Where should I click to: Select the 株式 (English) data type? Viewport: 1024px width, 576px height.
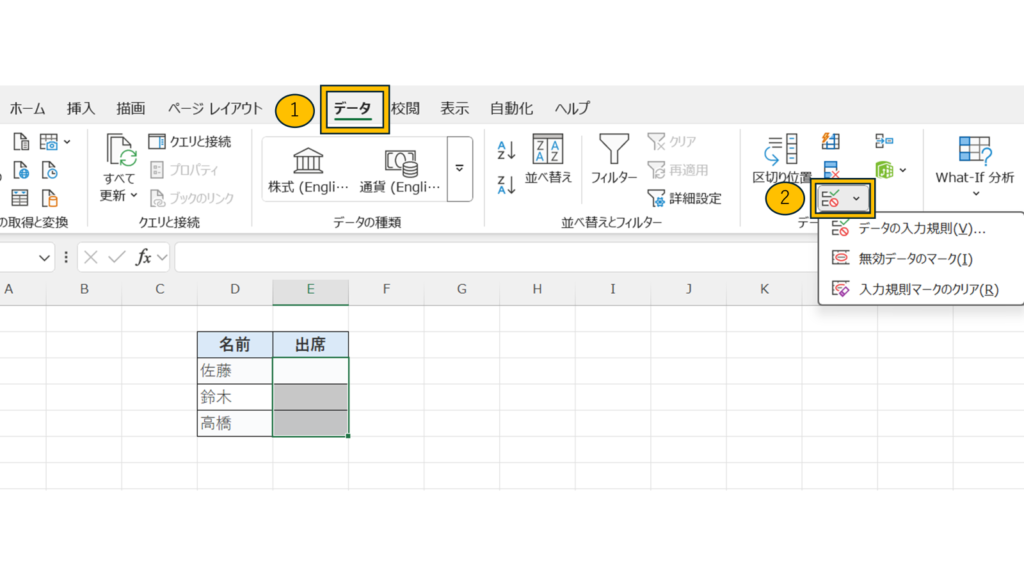click(308, 170)
